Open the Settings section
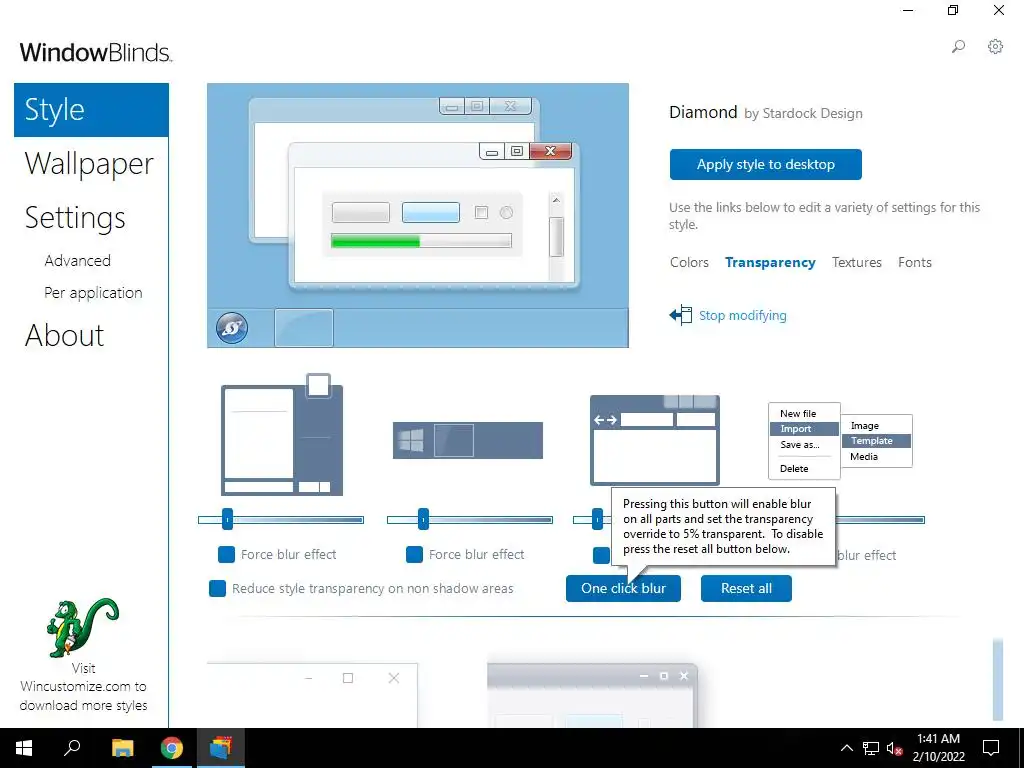This screenshot has width=1024, height=768. point(74,217)
